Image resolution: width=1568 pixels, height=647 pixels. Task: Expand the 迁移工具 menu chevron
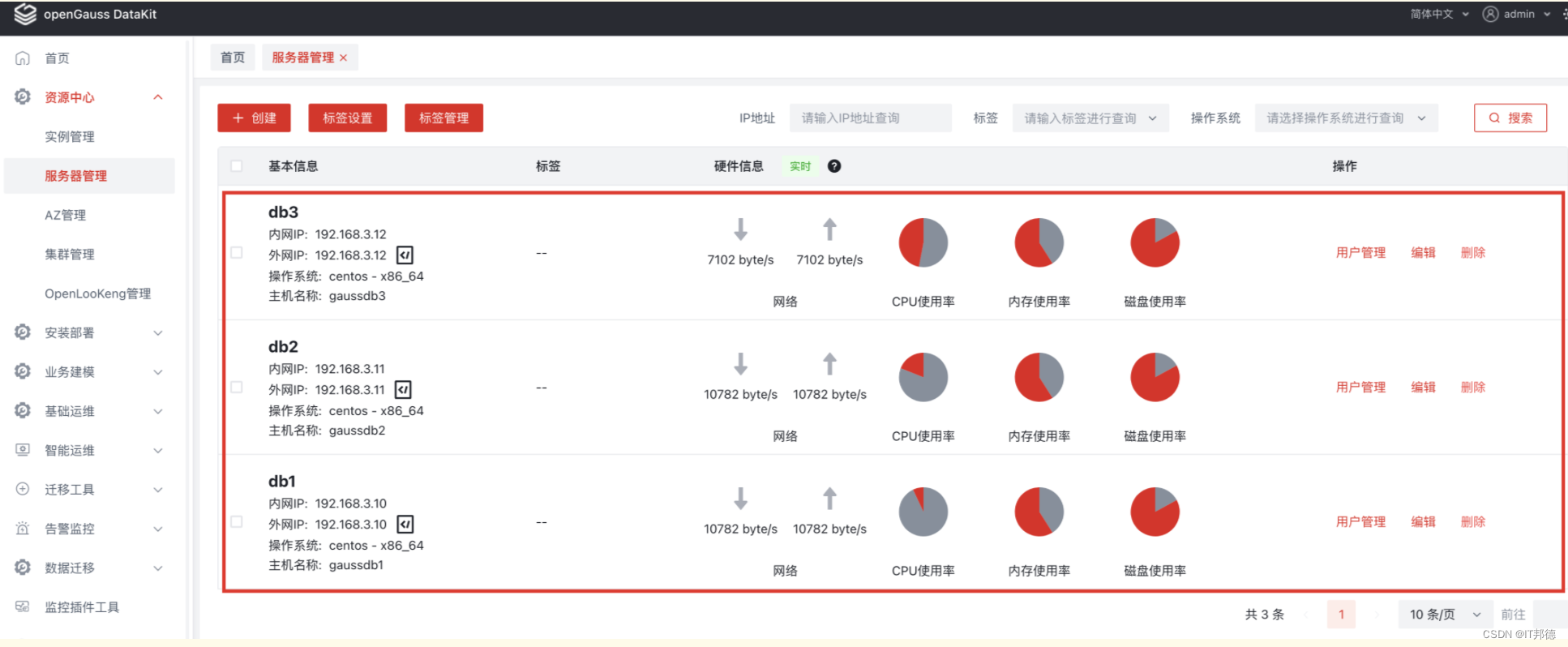coord(158,490)
